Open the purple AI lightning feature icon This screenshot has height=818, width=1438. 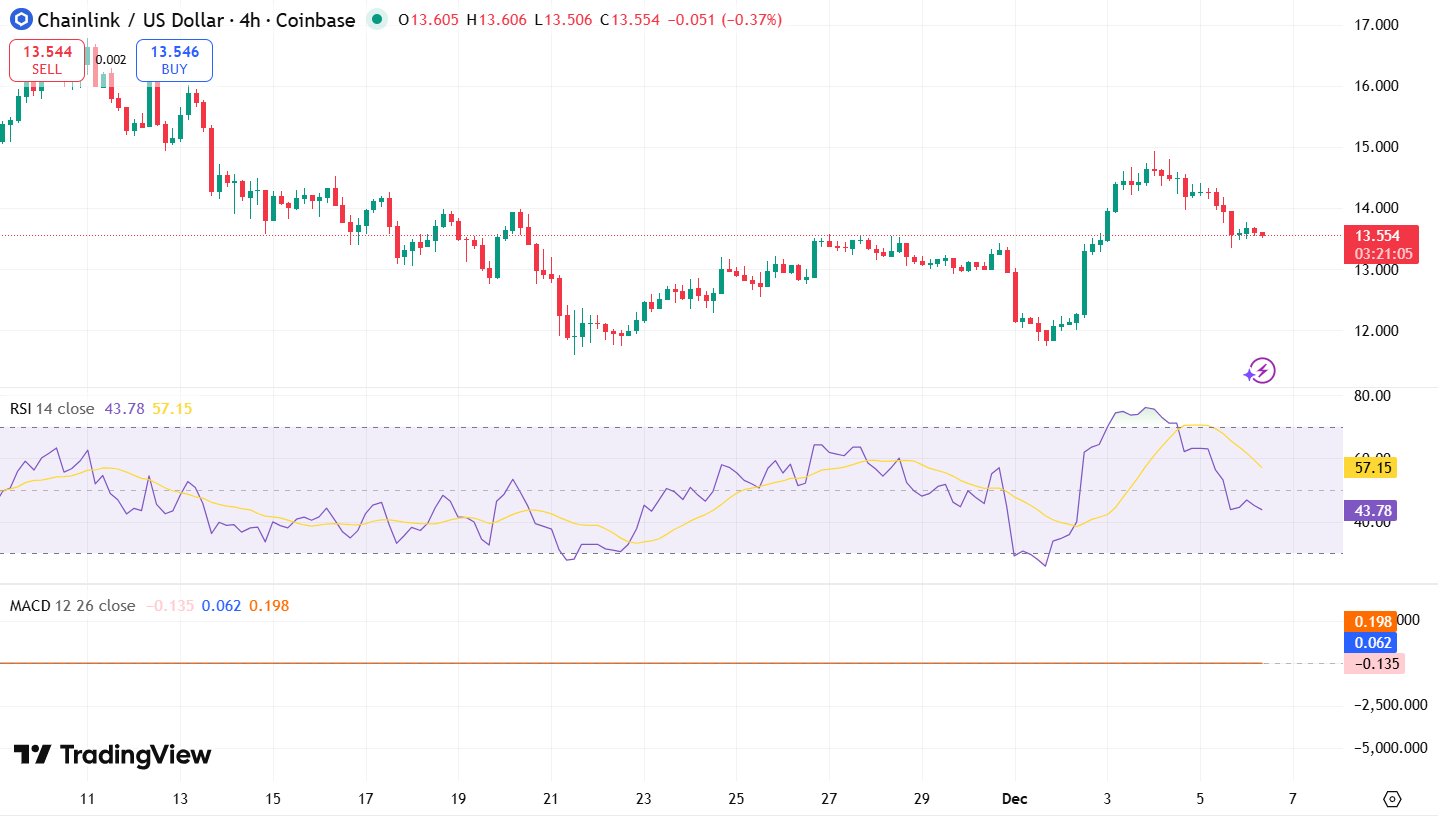[1259, 370]
